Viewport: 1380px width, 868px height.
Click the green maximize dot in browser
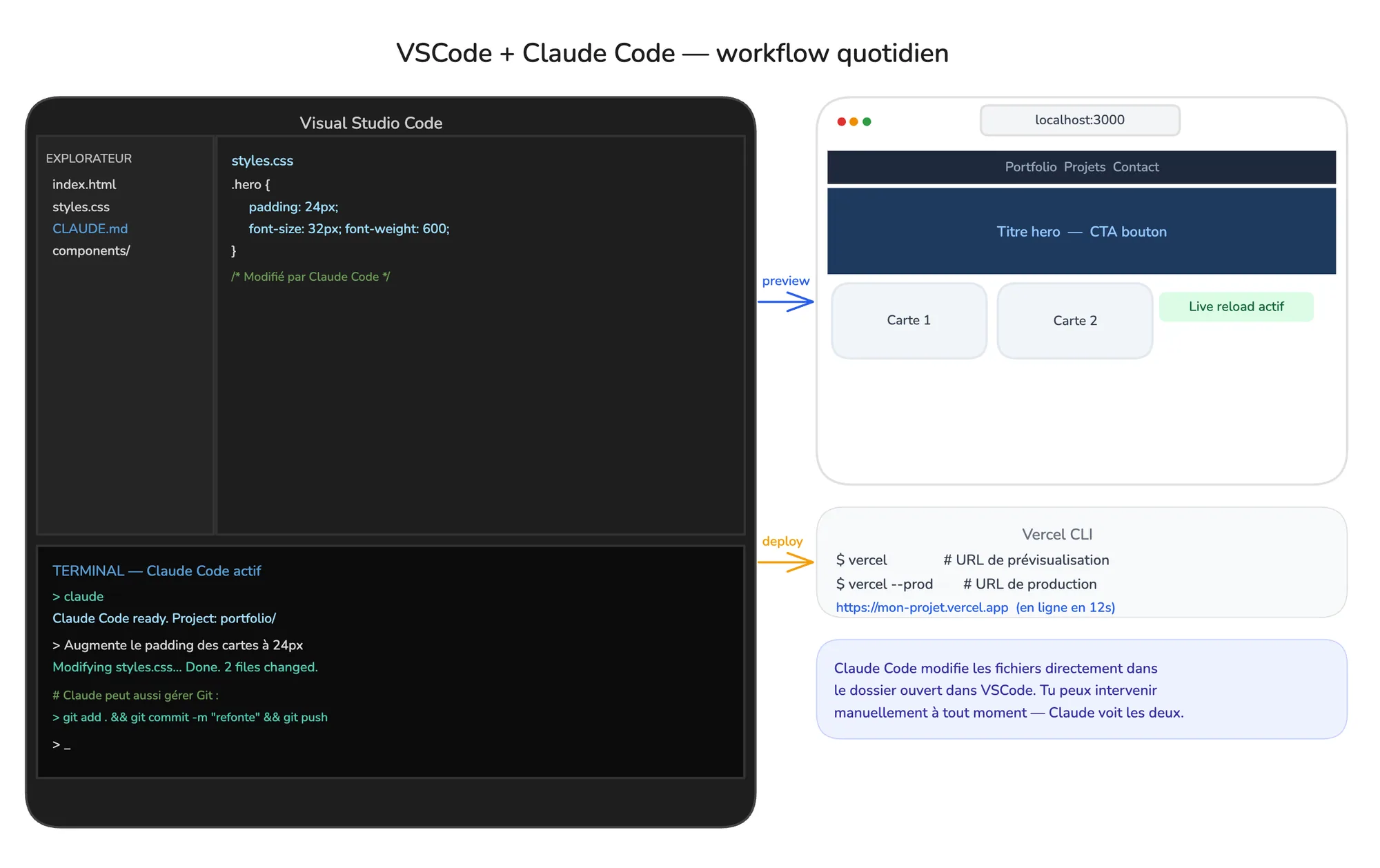(867, 121)
